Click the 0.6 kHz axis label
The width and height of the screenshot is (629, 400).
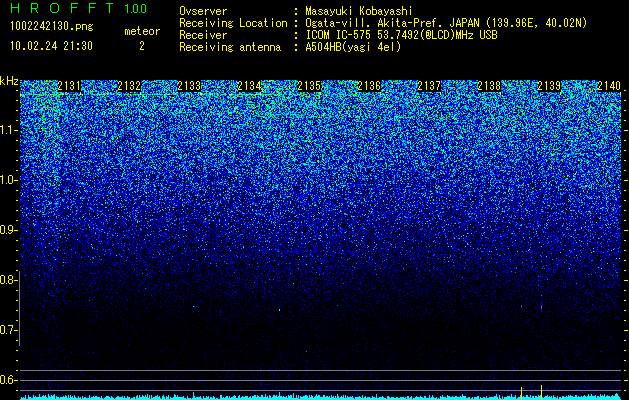8,380
